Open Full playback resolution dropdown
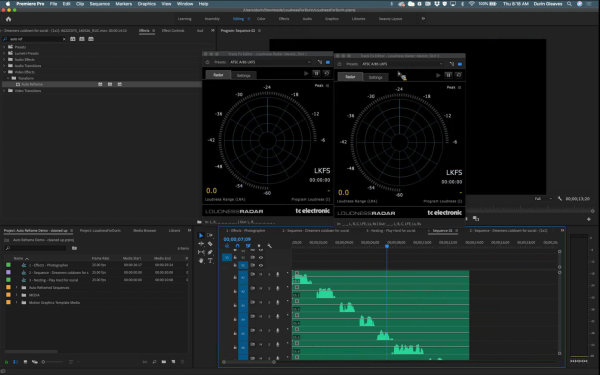 (543, 199)
